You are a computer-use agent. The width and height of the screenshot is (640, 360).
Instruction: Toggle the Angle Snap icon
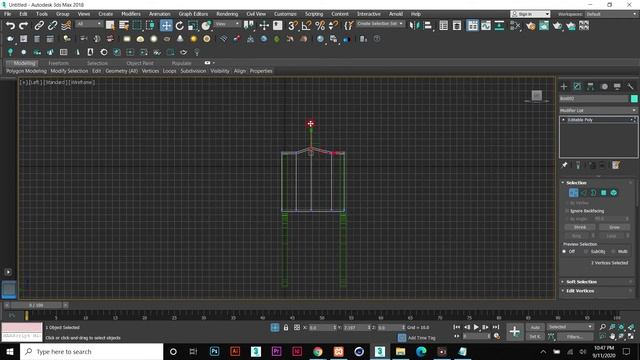[306, 26]
